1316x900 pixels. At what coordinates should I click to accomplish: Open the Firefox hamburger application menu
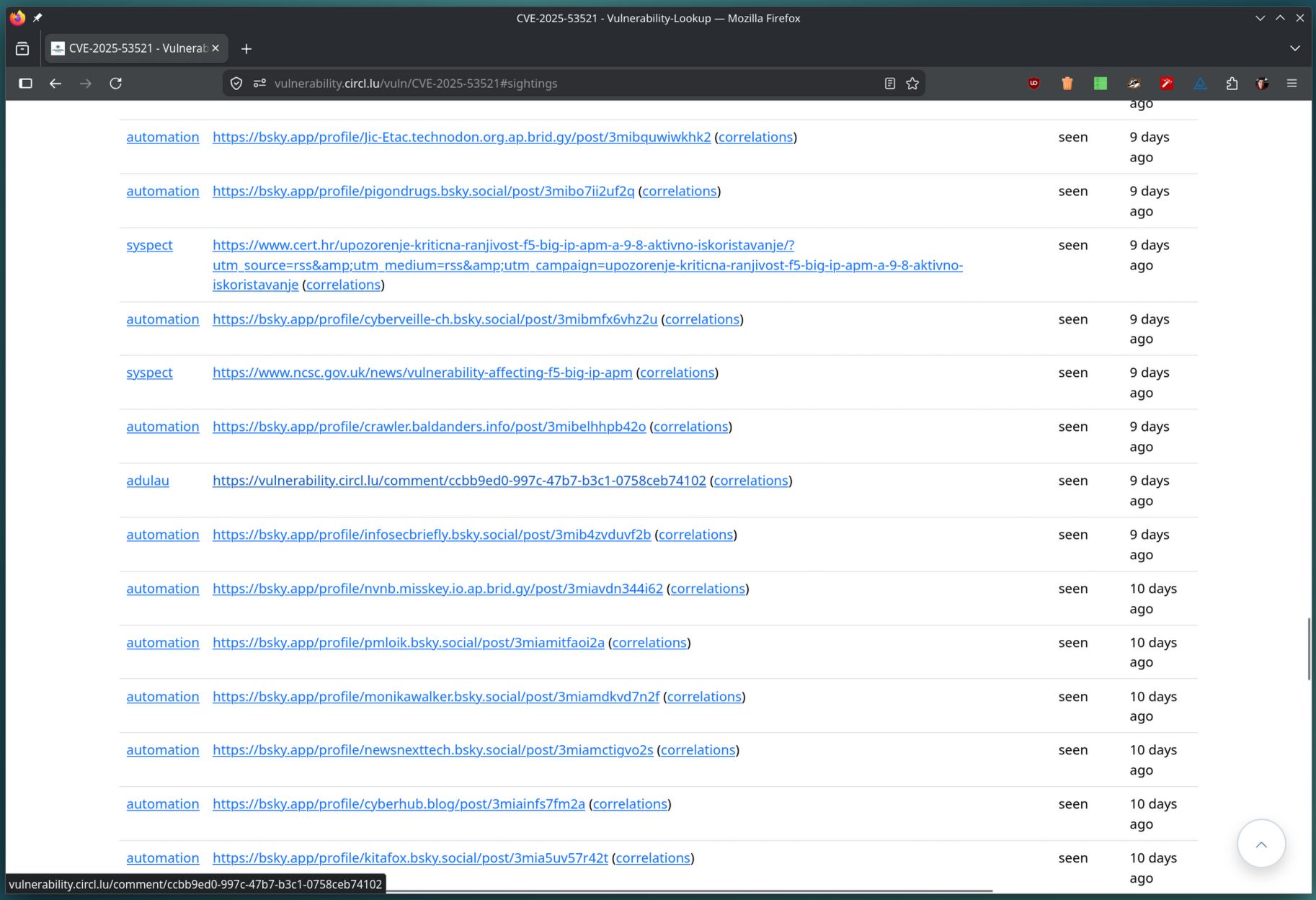pyautogui.click(x=1291, y=84)
